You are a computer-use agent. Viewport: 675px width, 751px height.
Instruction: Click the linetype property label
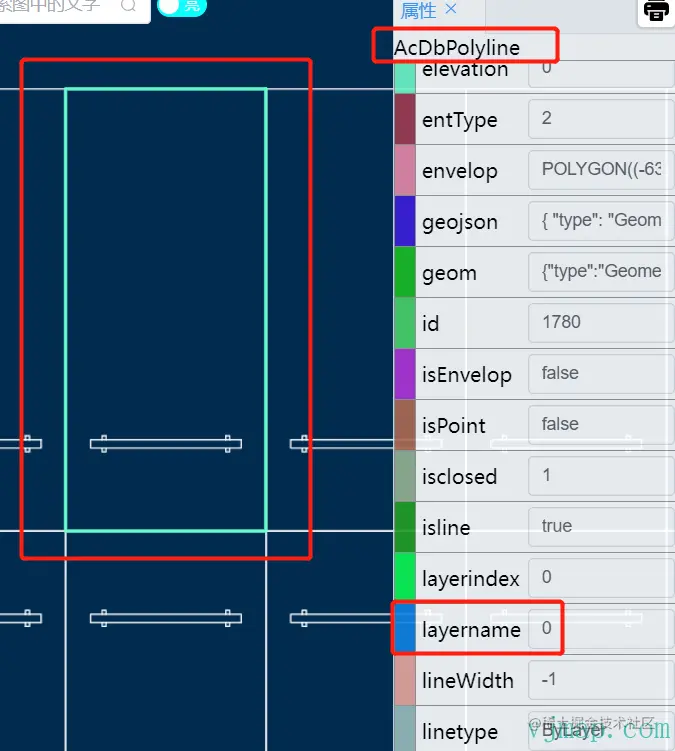[x=459, y=732]
